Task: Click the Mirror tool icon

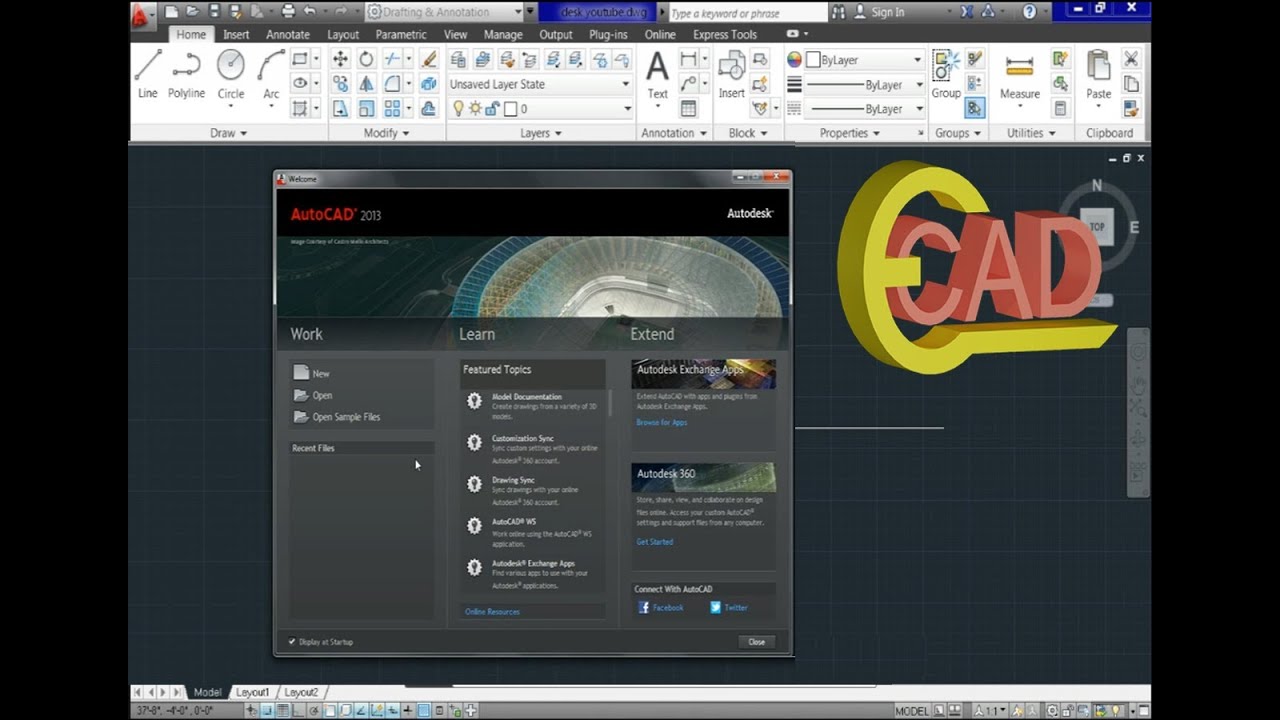Action: 366,84
